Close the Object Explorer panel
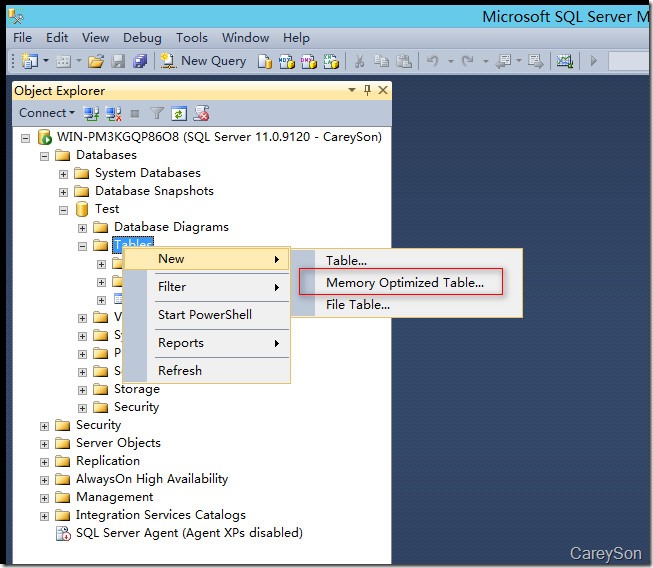Screen dimensions: 653x568 click(382, 91)
